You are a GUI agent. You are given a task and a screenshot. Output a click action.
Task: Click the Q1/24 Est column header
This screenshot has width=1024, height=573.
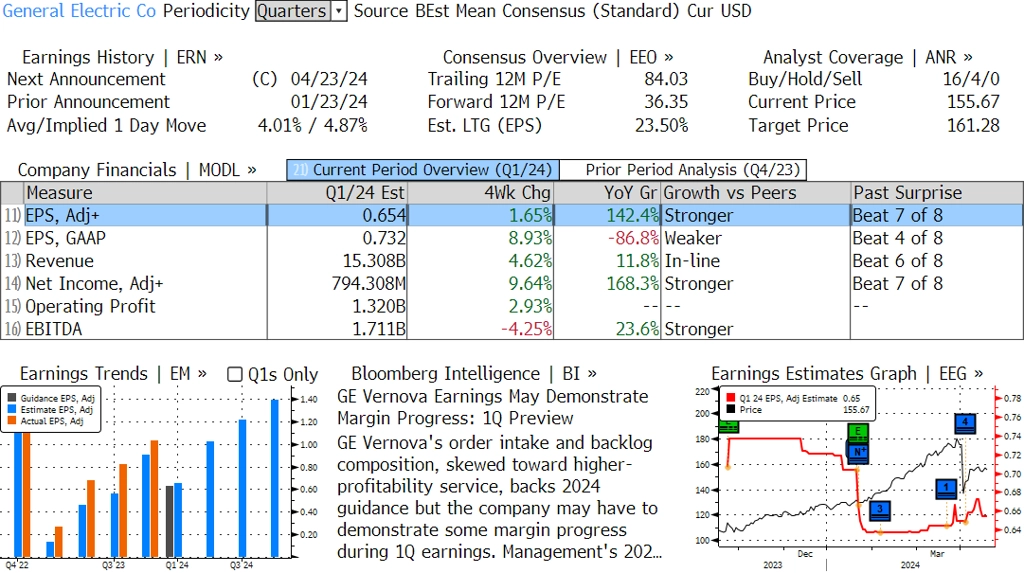point(337,193)
